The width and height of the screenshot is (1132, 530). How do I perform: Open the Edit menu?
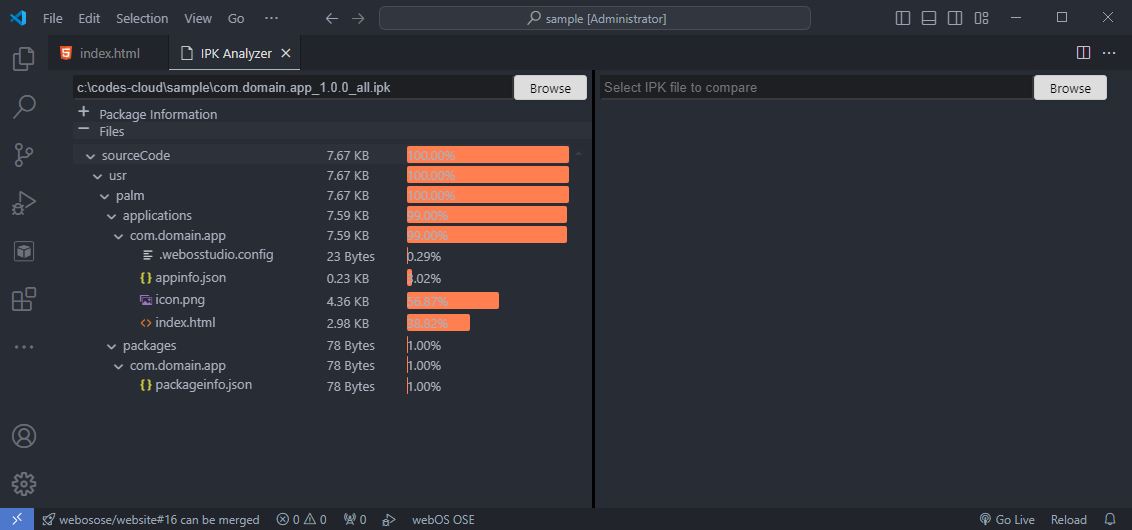(x=89, y=18)
